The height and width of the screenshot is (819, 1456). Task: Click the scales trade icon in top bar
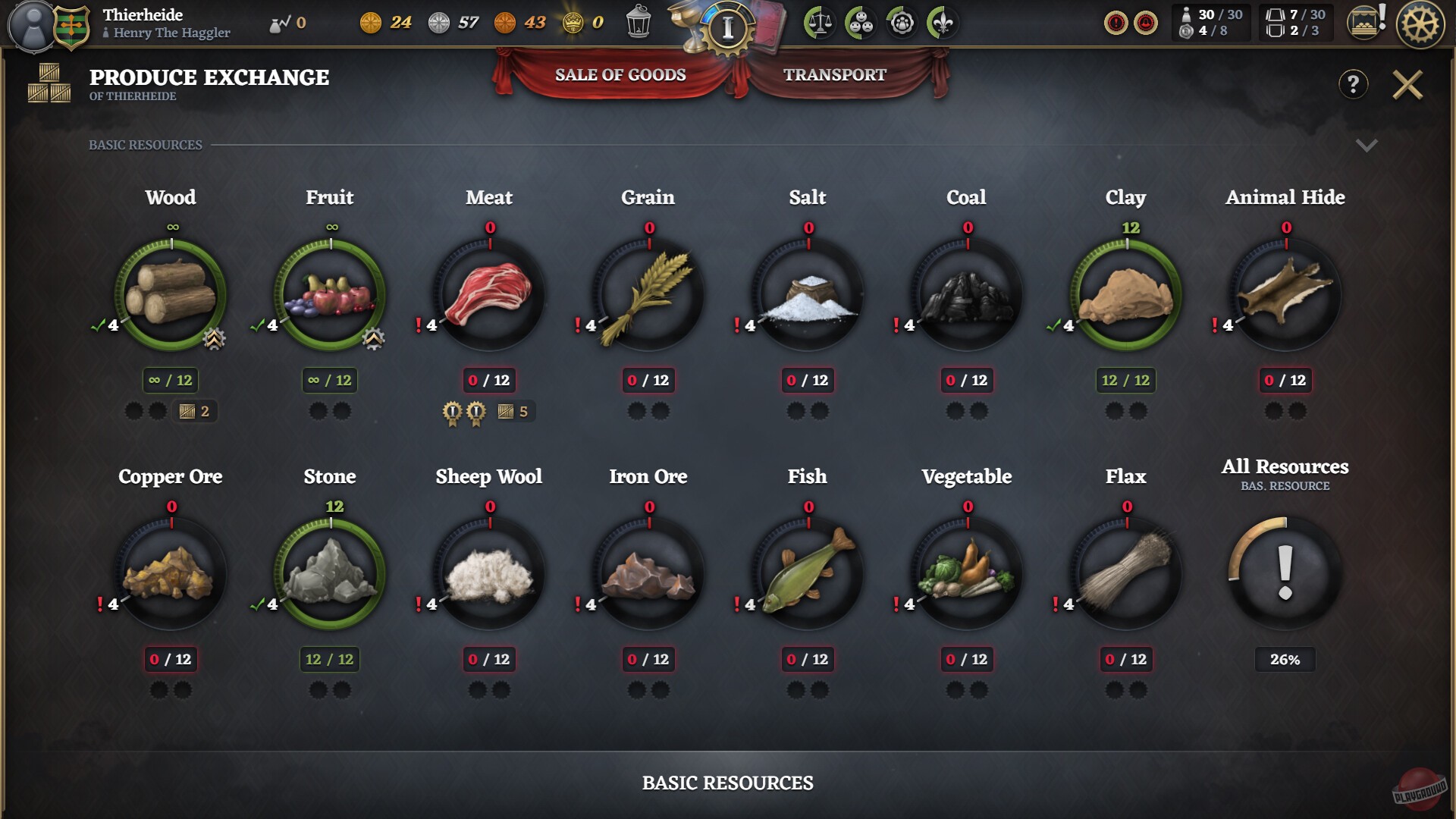[819, 24]
